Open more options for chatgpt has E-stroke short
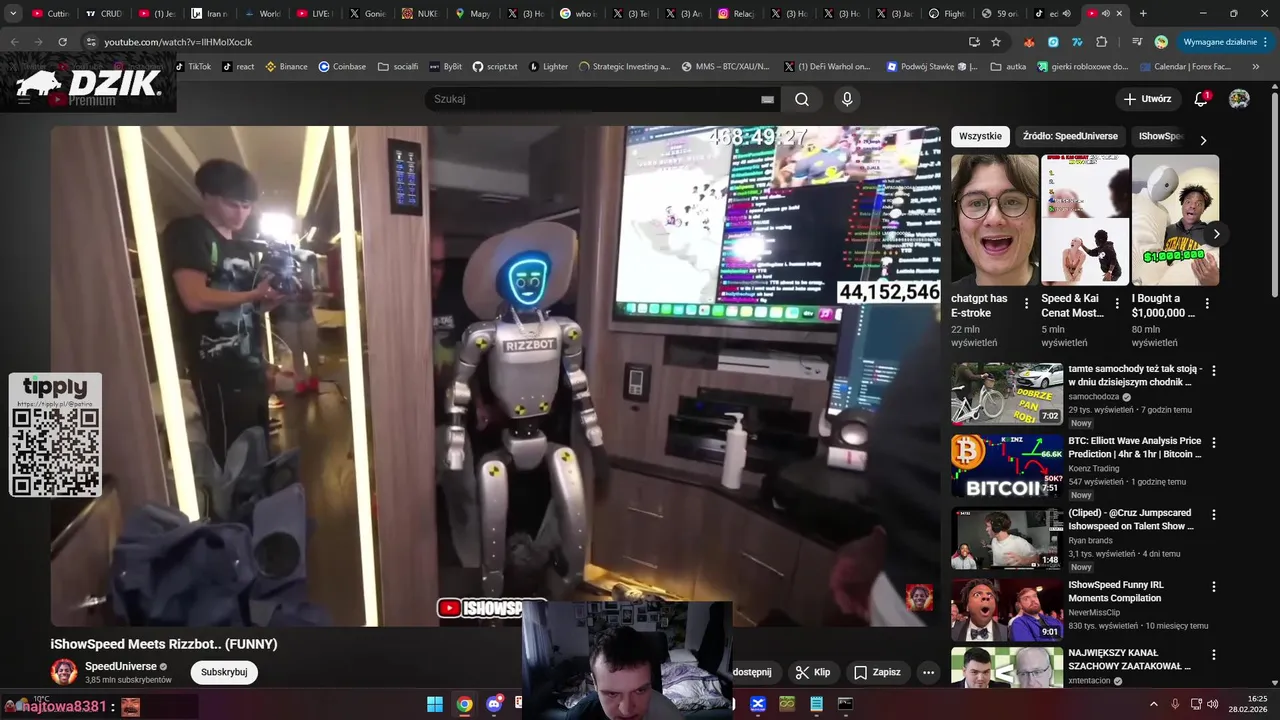The image size is (1280, 720). 1026,303
